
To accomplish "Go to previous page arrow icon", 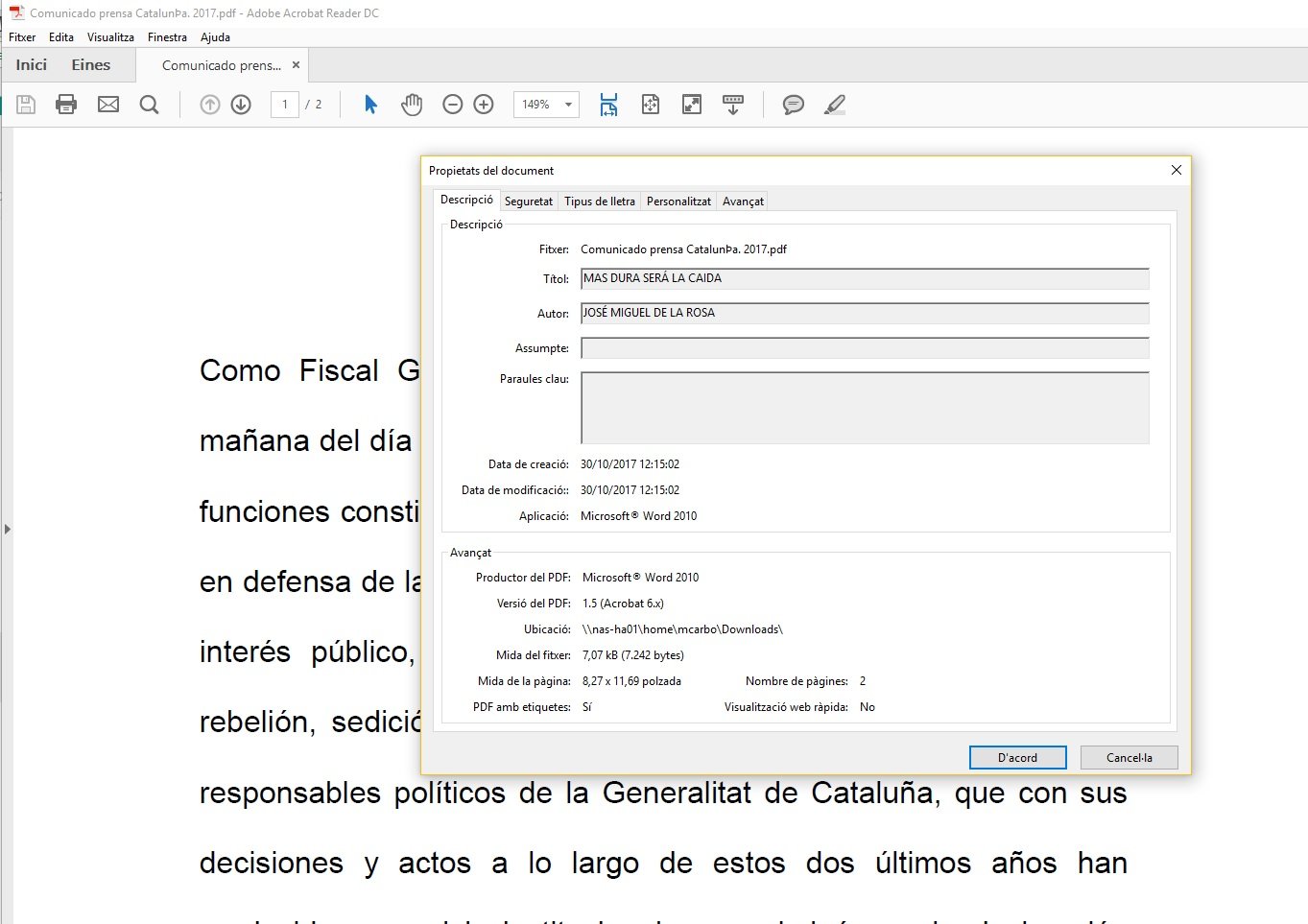I will tap(210, 105).
